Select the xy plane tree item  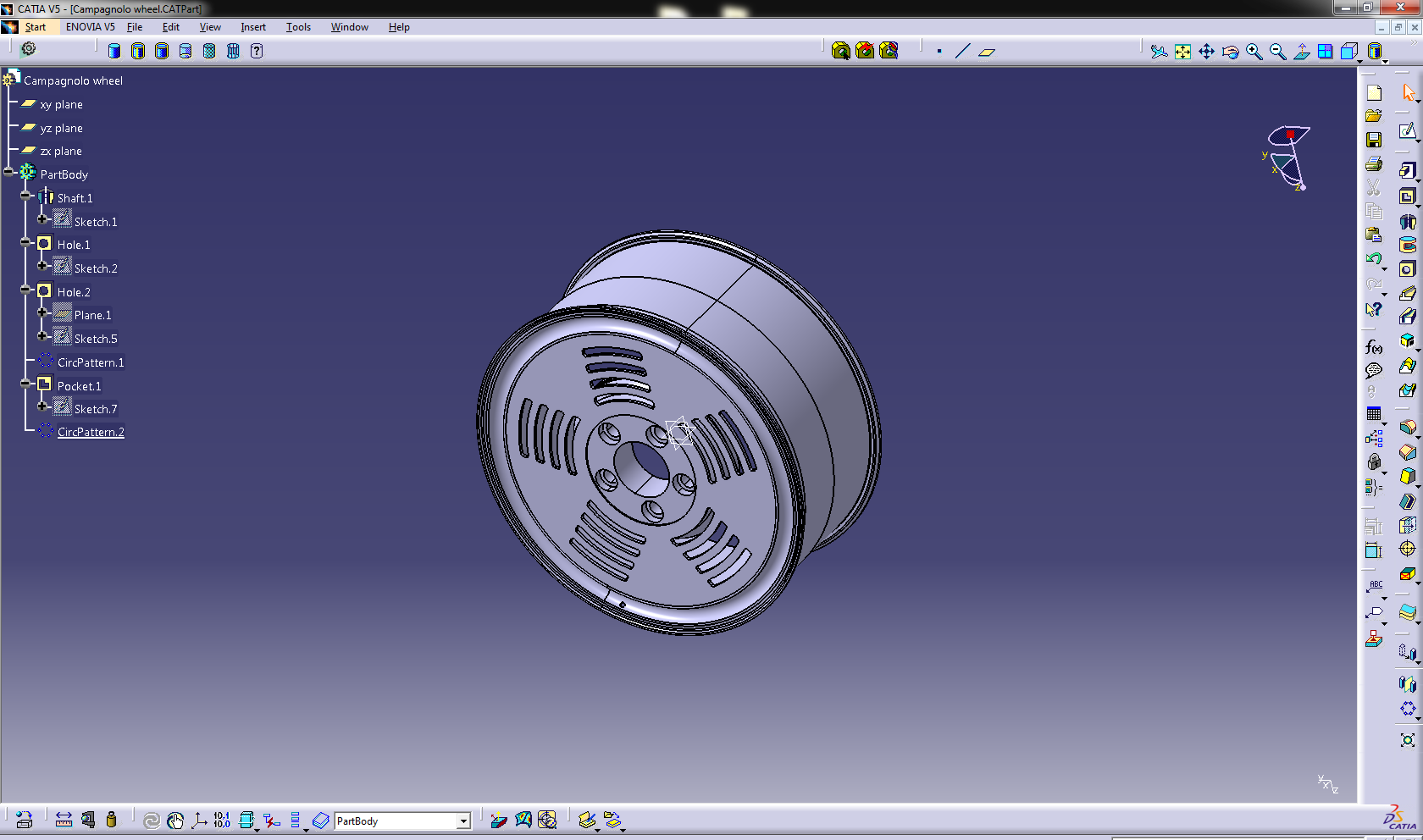pos(61,105)
